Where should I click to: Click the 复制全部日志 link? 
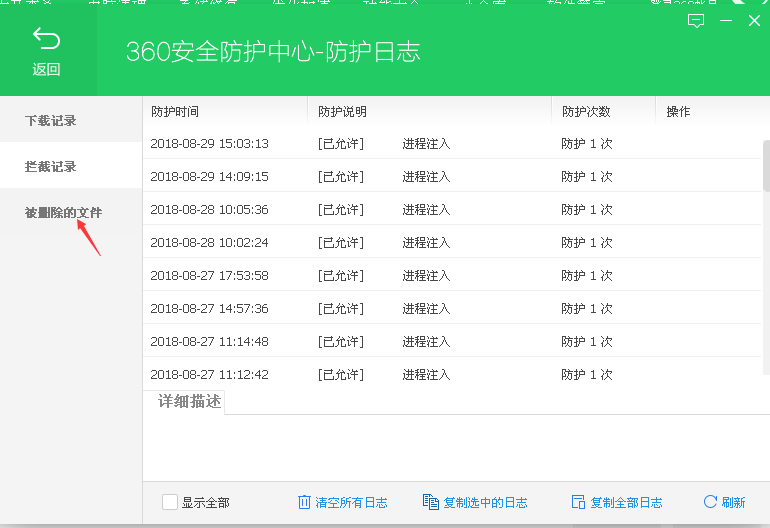(626, 502)
